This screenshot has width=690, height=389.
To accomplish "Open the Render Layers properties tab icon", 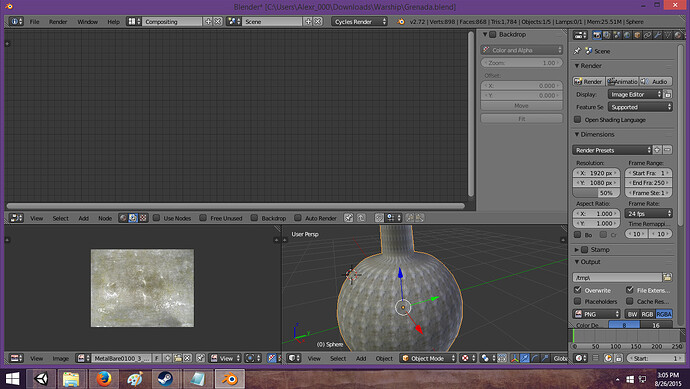I will tap(607, 35).
